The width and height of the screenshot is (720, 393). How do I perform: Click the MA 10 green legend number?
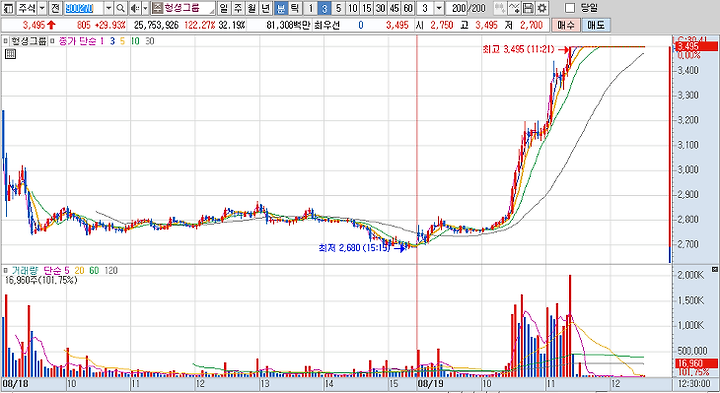point(135,41)
